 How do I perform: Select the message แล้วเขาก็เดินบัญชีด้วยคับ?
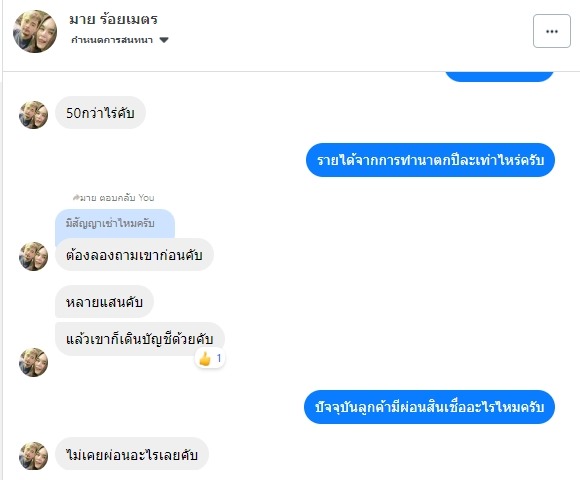(140, 339)
